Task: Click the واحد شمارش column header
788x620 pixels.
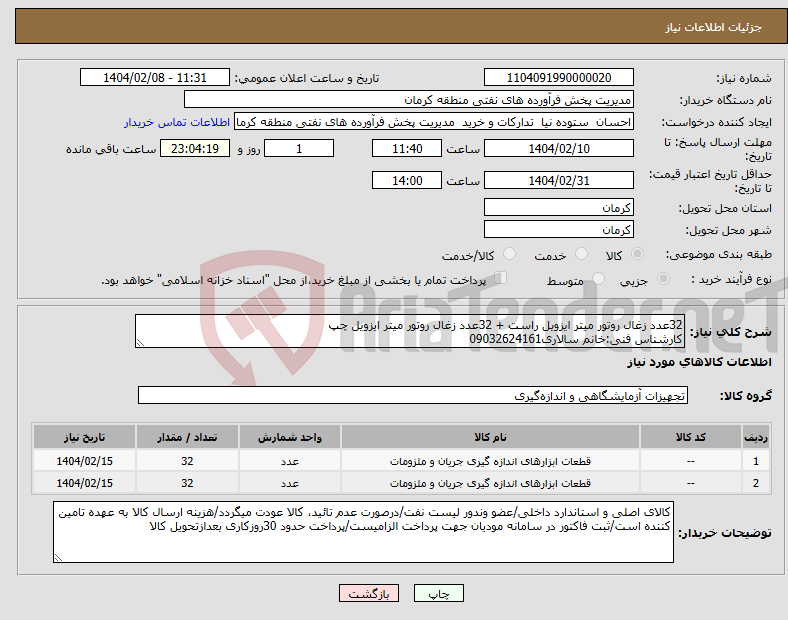Action: click(290, 437)
